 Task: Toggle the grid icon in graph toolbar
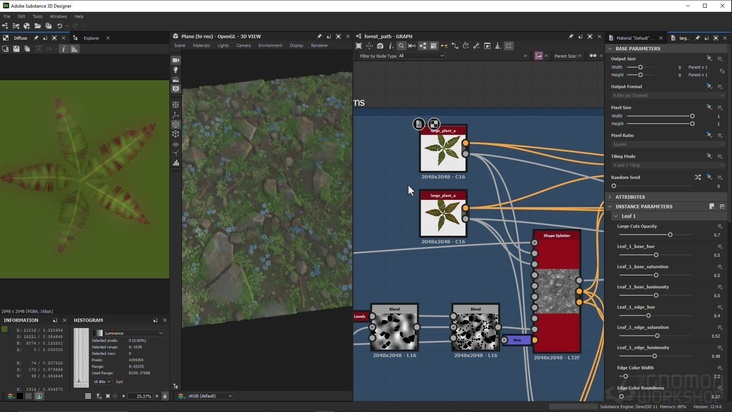point(509,46)
